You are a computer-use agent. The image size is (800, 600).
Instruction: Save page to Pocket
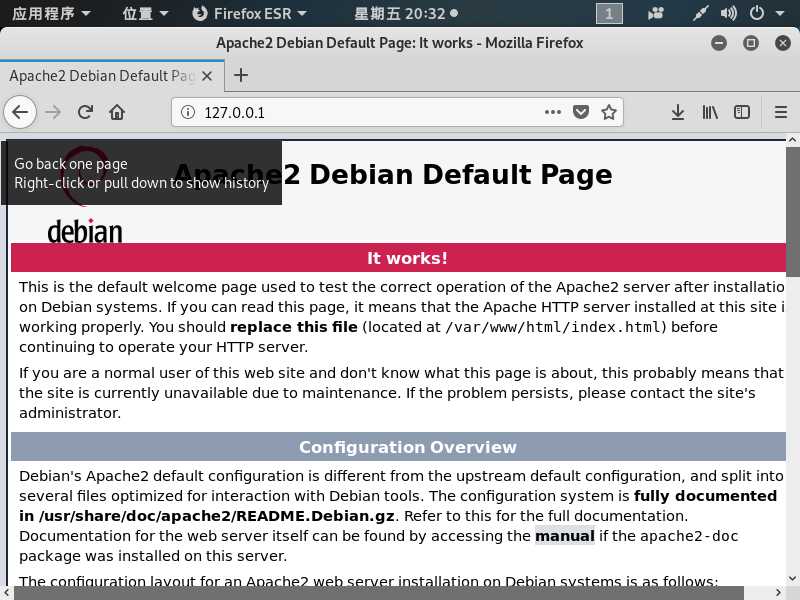coord(581,112)
